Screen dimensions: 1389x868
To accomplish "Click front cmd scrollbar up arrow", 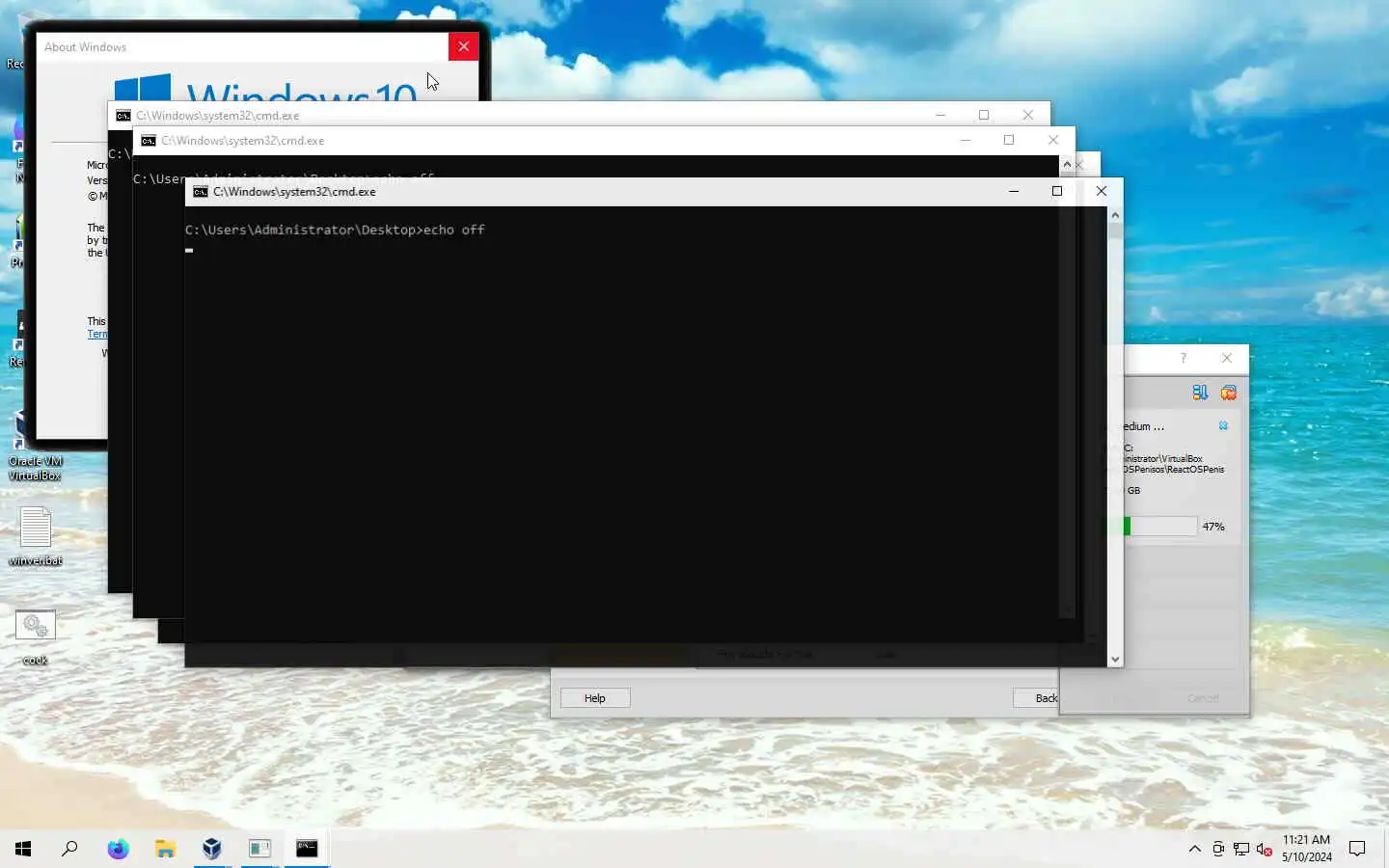I will tap(1115, 215).
